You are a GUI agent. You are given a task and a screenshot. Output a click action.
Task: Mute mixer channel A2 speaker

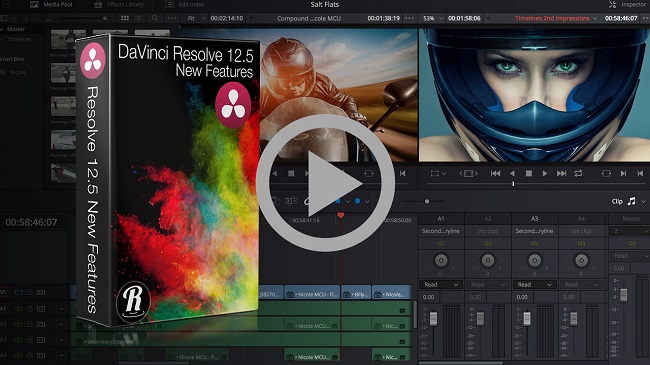[488, 243]
